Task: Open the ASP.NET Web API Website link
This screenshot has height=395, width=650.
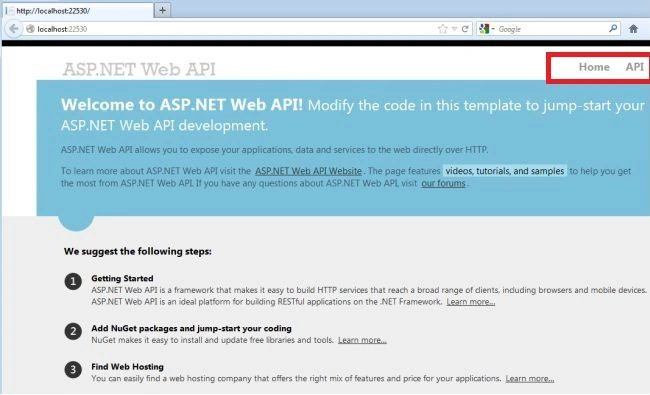Action: pyautogui.click(x=308, y=171)
